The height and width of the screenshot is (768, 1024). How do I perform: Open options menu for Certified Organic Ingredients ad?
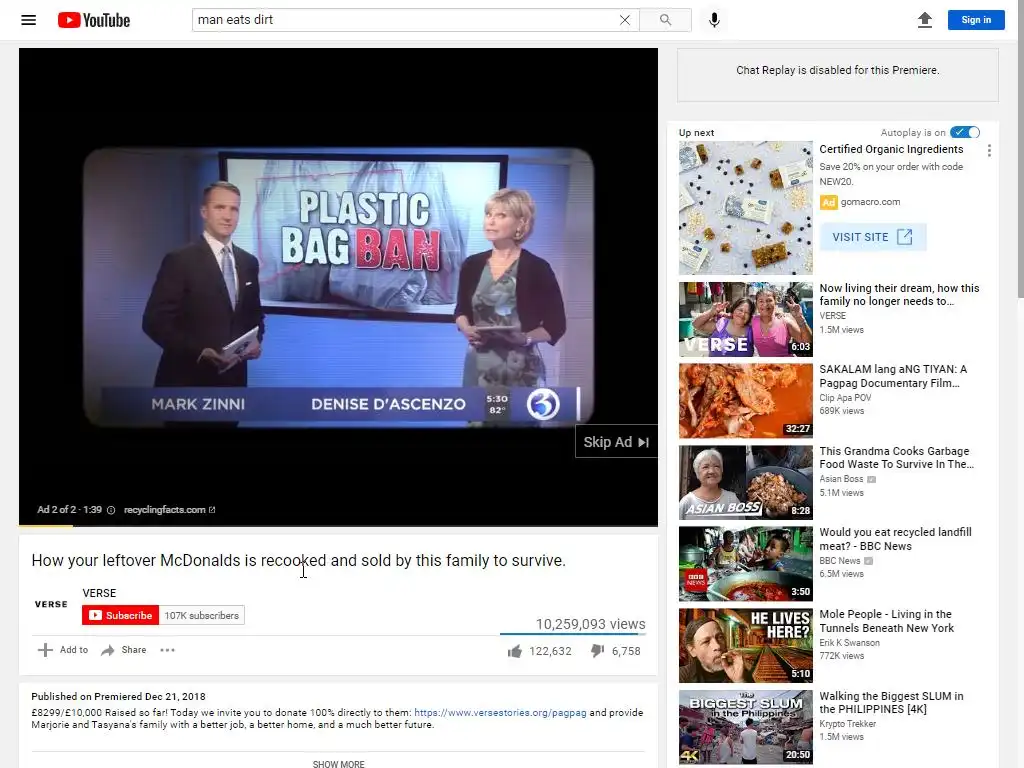989,151
